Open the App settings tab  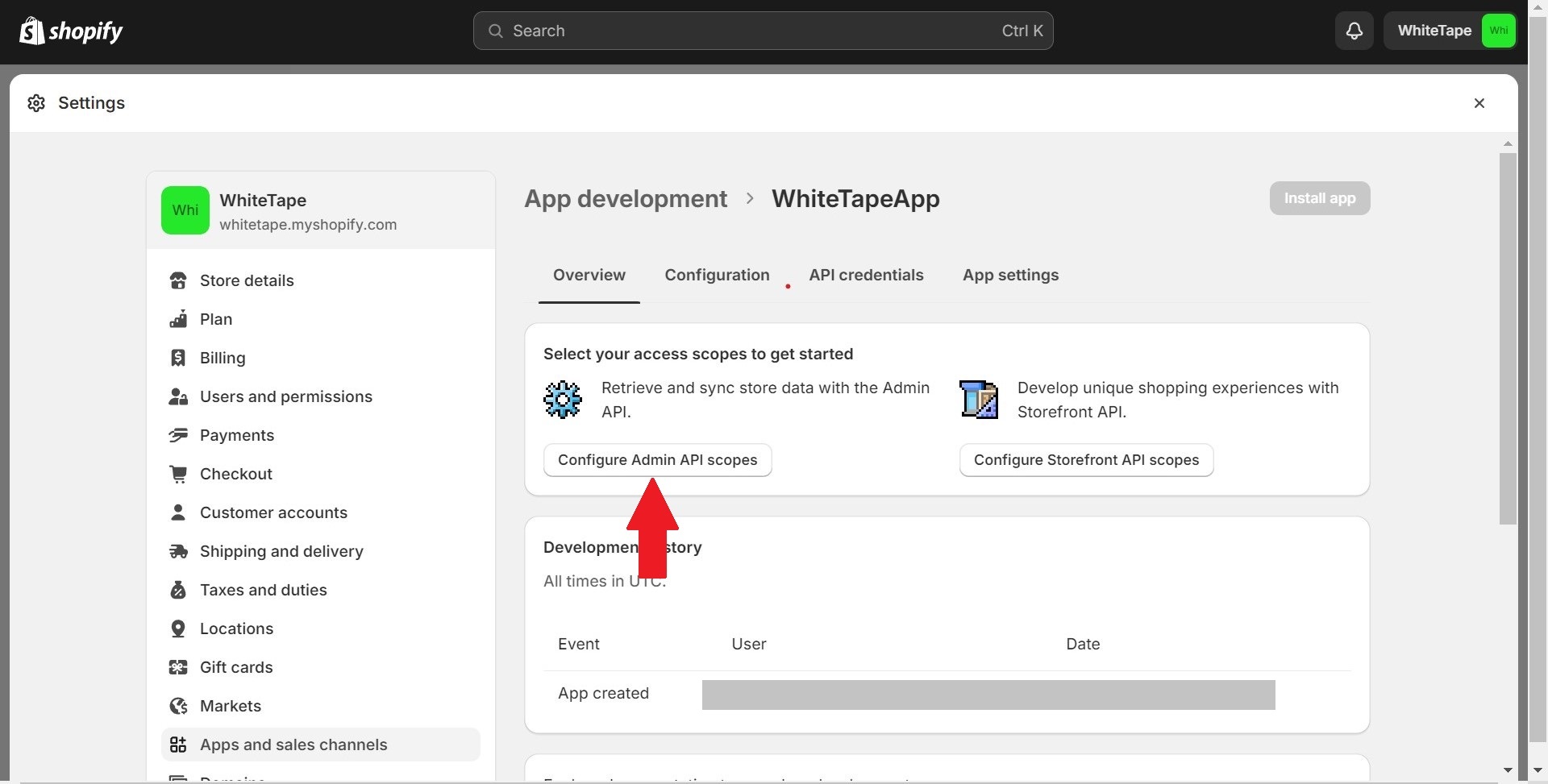point(1010,275)
